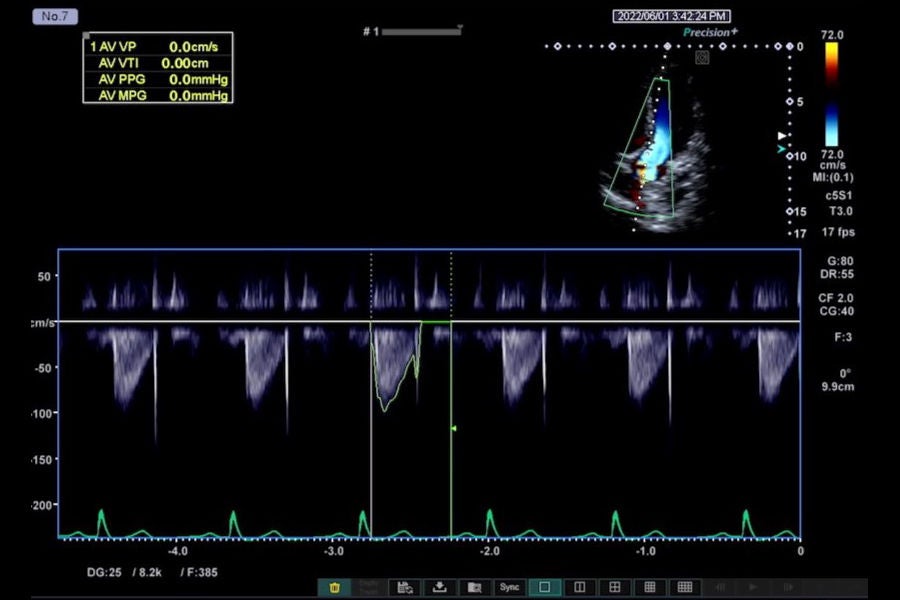The height and width of the screenshot is (600, 900).
Task: Switch to two-panel side-by-side layout
Action: [580, 587]
